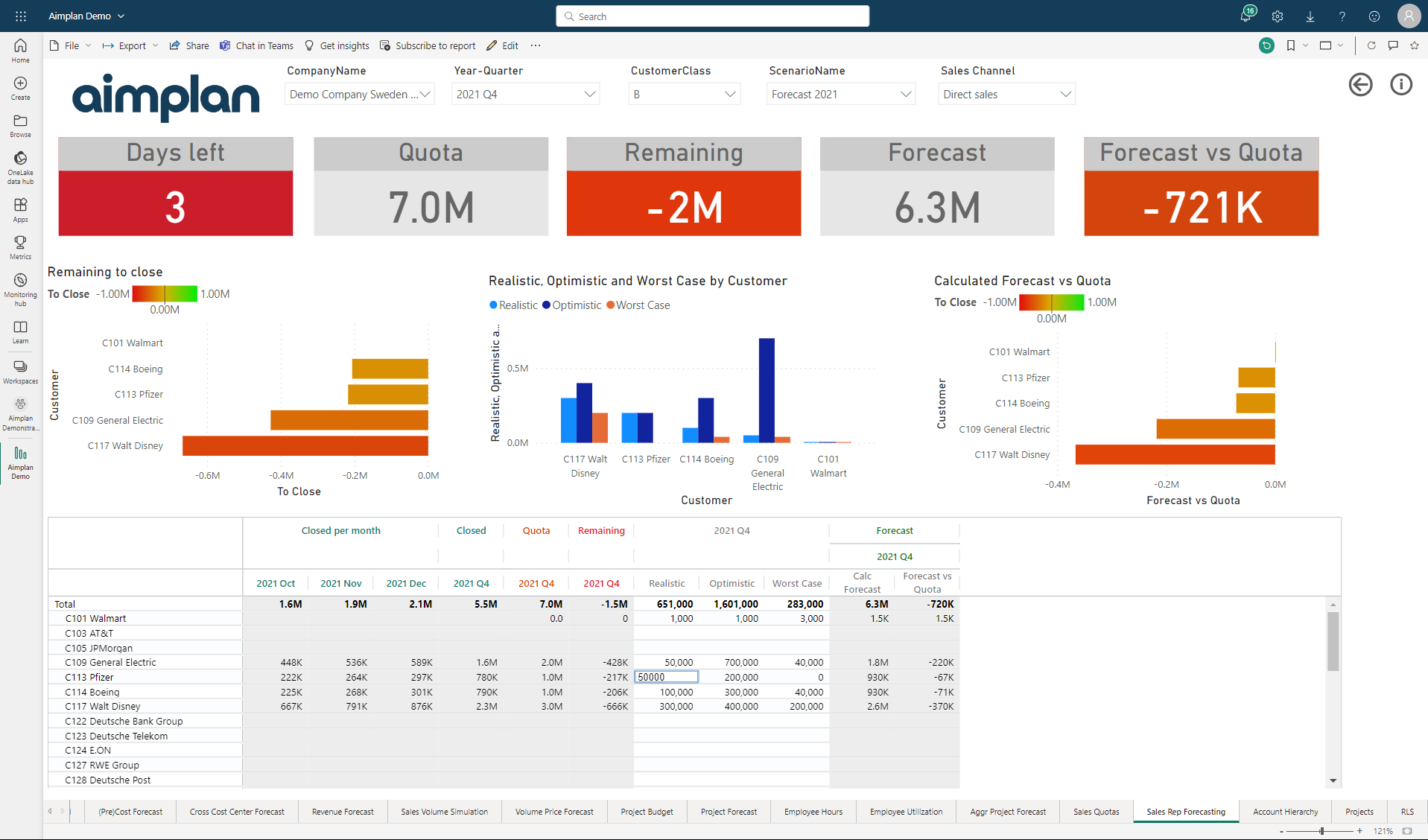Switch to the Sales Quotas tab
Viewport: 1428px width, 840px height.
pos(1096,812)
